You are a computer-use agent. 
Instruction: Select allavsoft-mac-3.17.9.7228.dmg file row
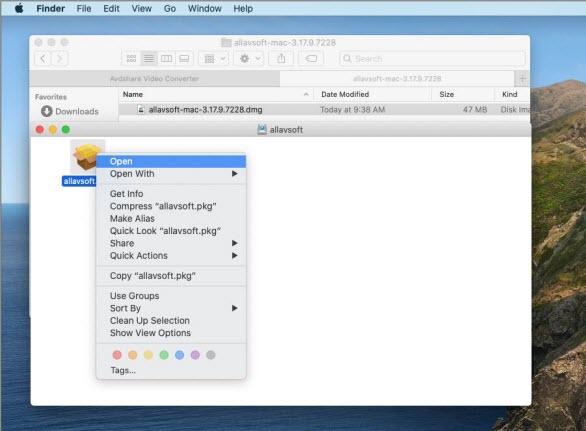[324, 110]
